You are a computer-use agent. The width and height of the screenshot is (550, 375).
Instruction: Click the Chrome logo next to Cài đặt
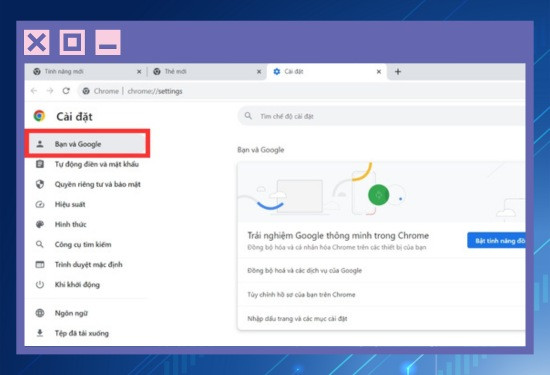[x=39, y=116]
